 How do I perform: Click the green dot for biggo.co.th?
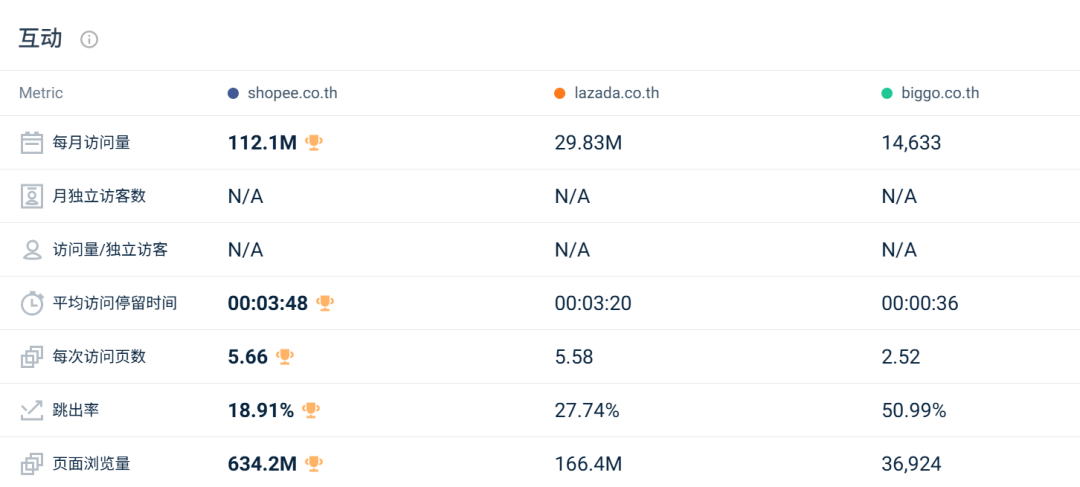click(x=887, y=93)
